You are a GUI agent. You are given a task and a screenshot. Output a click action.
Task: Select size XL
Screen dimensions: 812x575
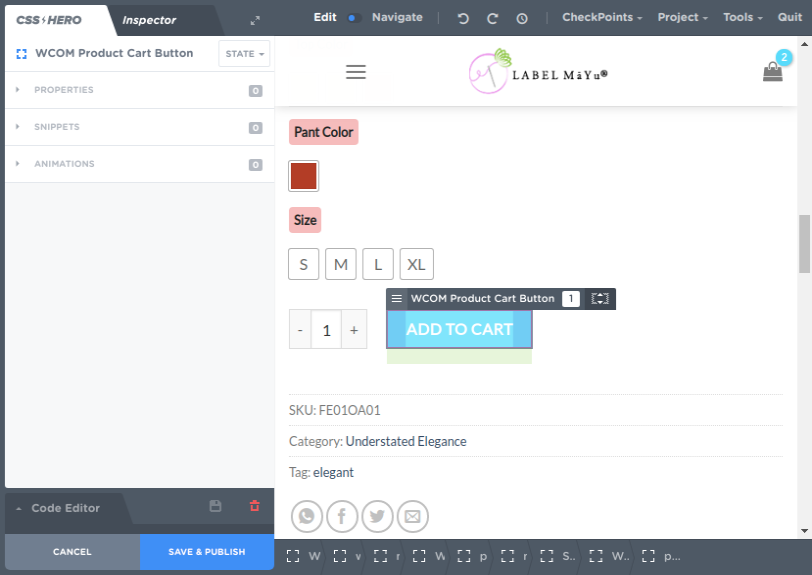[416, 264]
